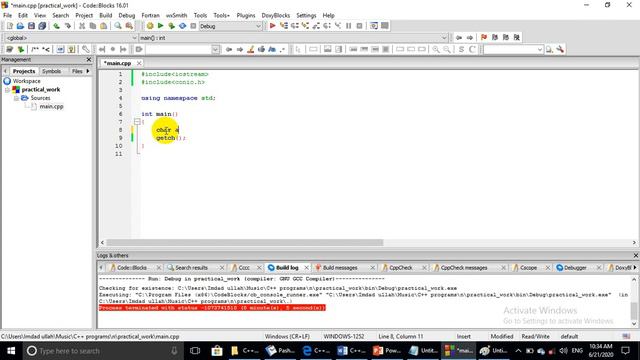
Task: Close the Management panel
Action: (x=89, y=60)
